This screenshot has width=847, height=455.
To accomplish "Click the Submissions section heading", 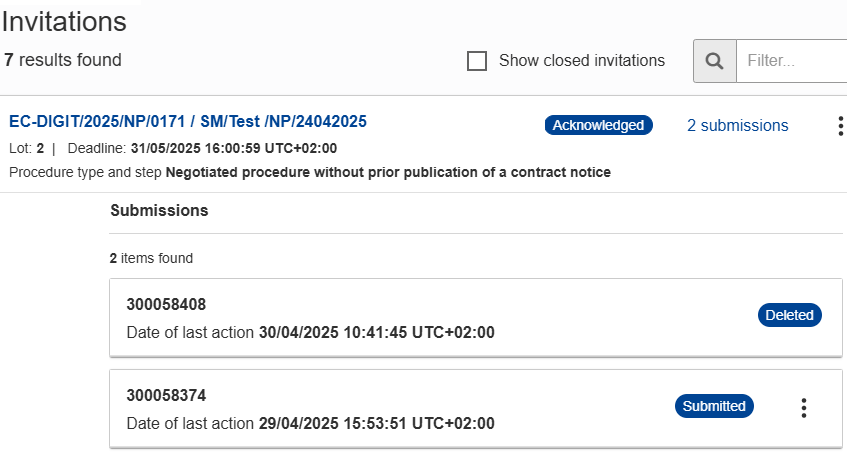I will pyautogui.click(x=159, y=211).
